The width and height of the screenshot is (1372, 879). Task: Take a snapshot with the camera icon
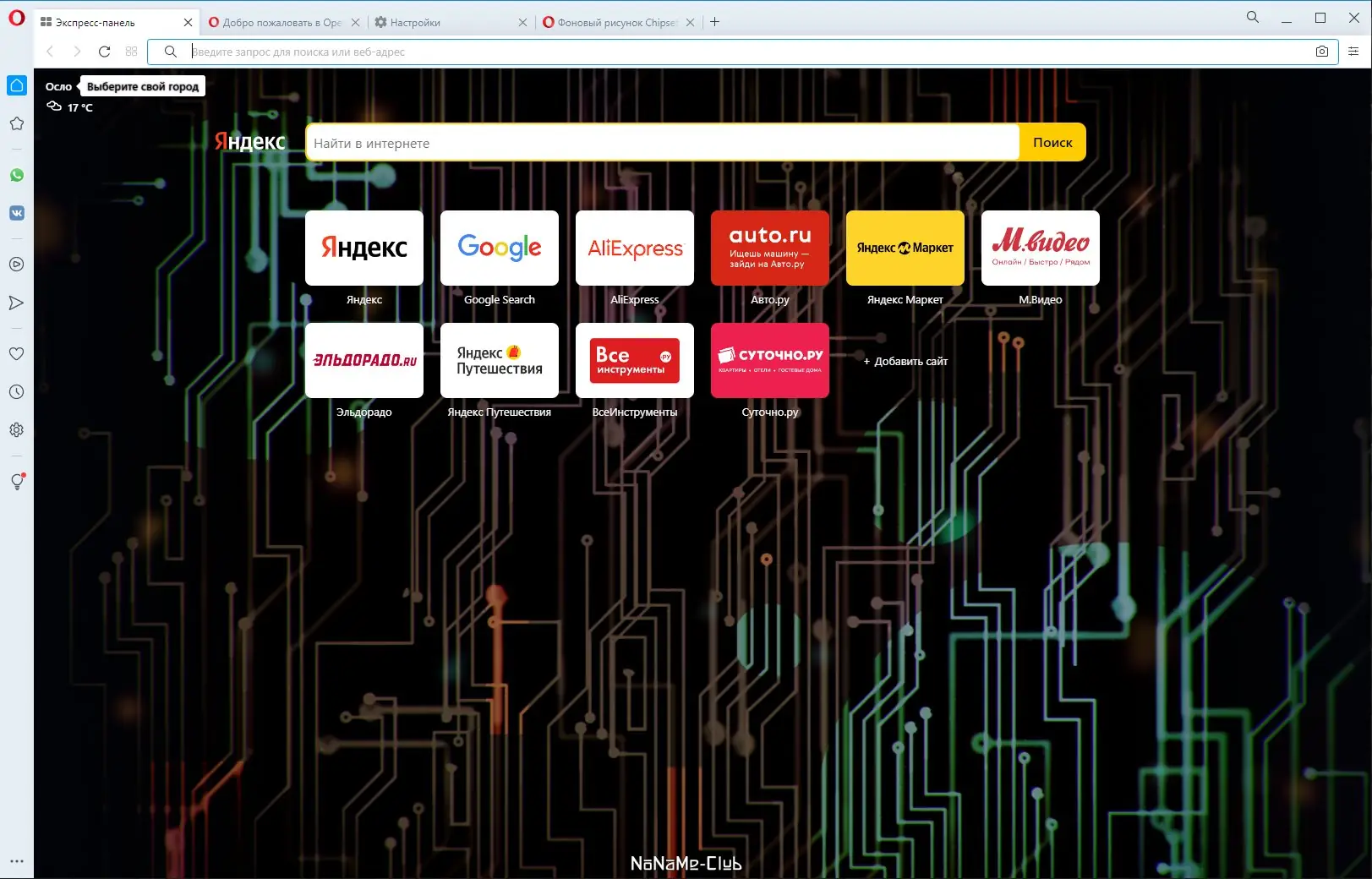click(1322, 52)
